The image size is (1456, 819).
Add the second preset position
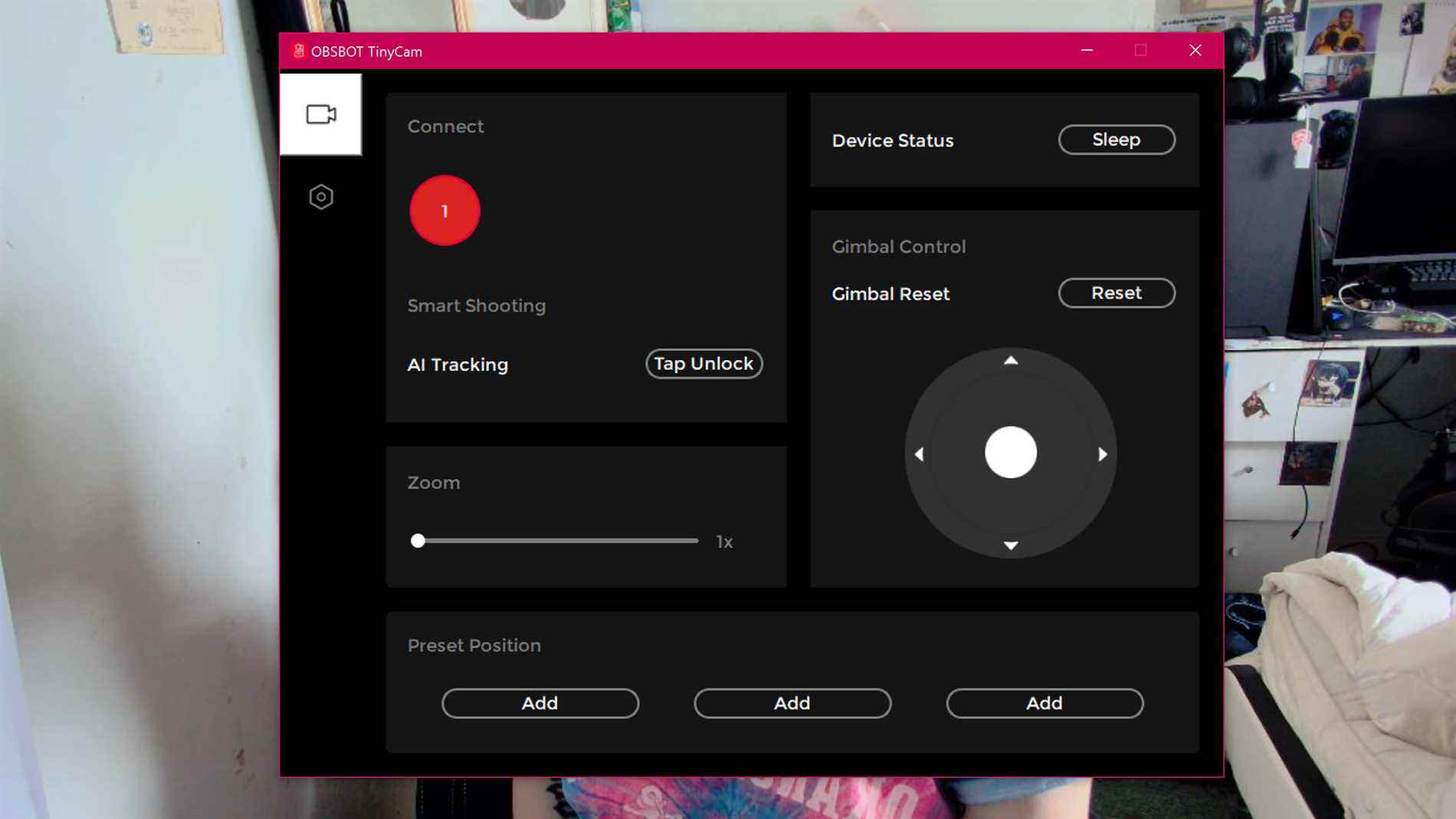[792, 703]
